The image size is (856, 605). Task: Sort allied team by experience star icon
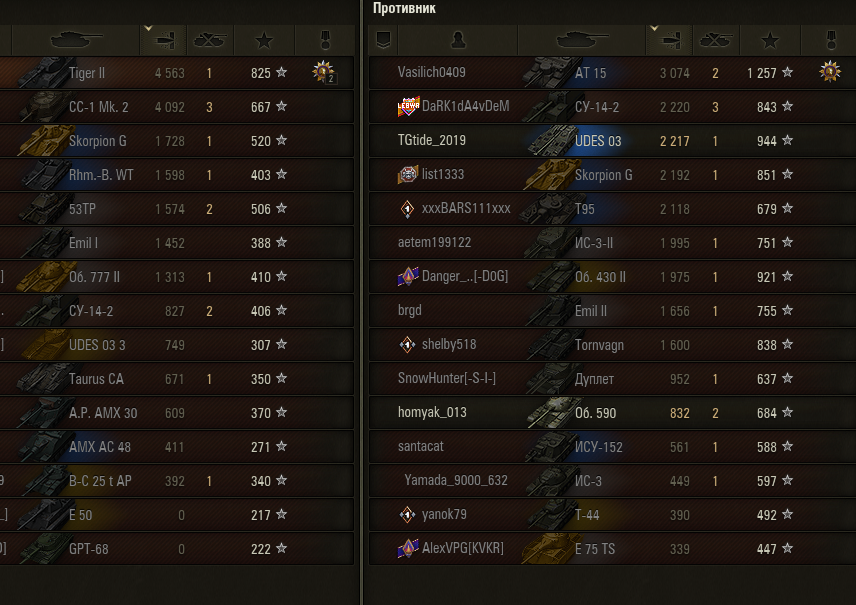[x=264, y=40]
